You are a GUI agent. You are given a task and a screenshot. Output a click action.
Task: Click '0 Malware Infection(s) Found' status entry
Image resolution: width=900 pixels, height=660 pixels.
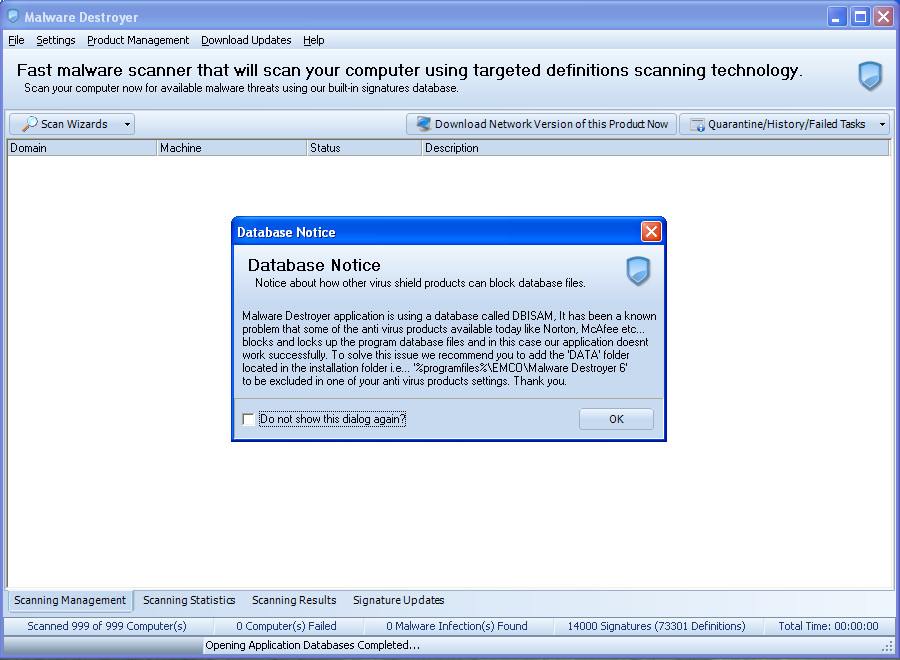tap(457, 626)
